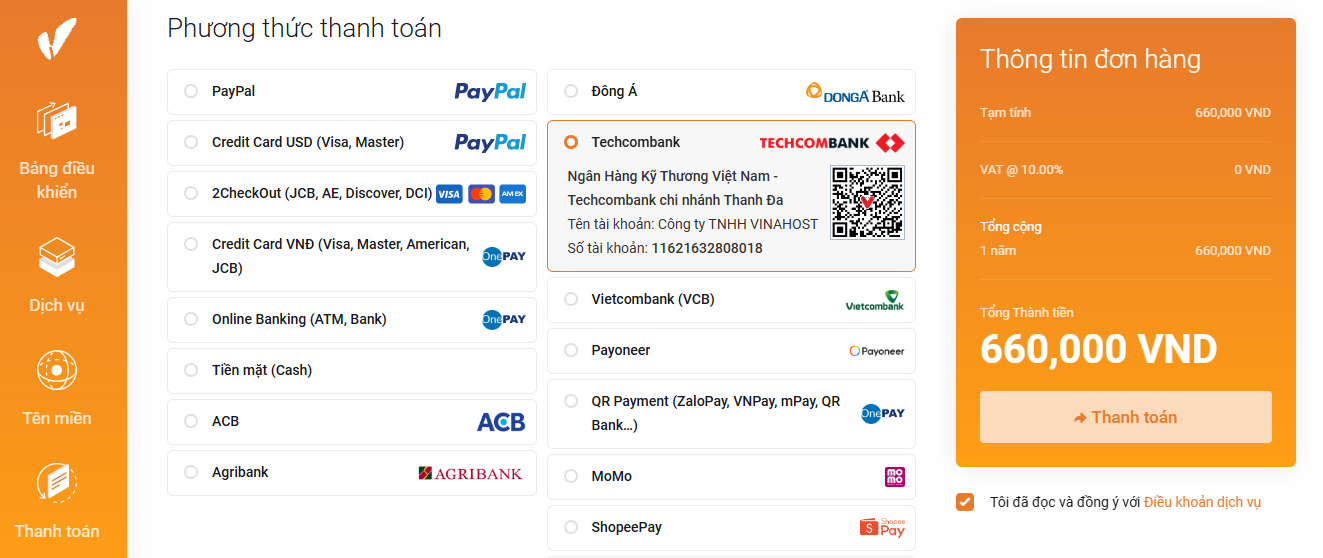Open the Thanh toán sidebar icon
This screenshot has height=558, width=1323.
point(57,483)
